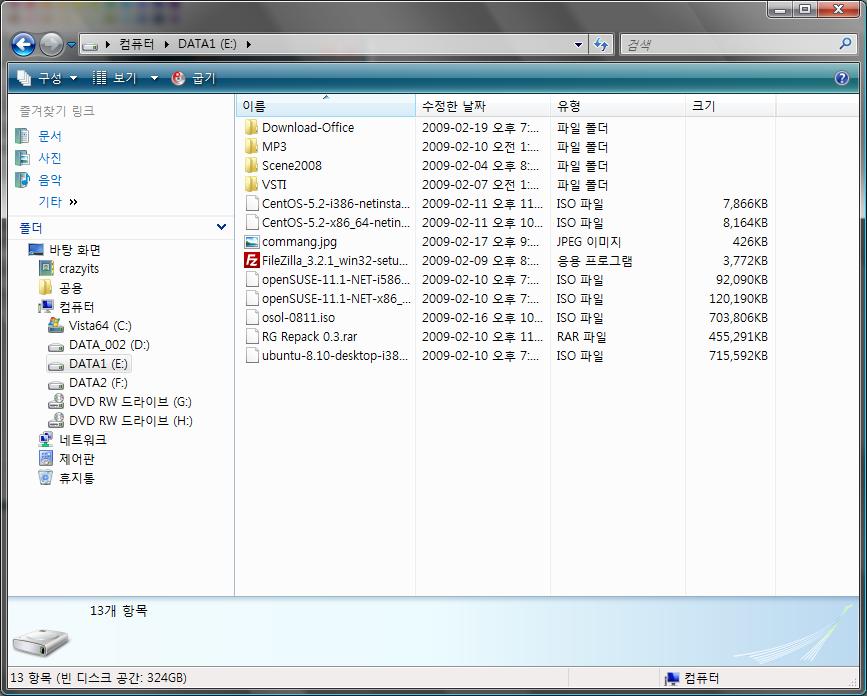This screenshot has width=867, height=696.
Task: Select 컴퓨터 in the address breadcrumb
Action: (137, 44)
